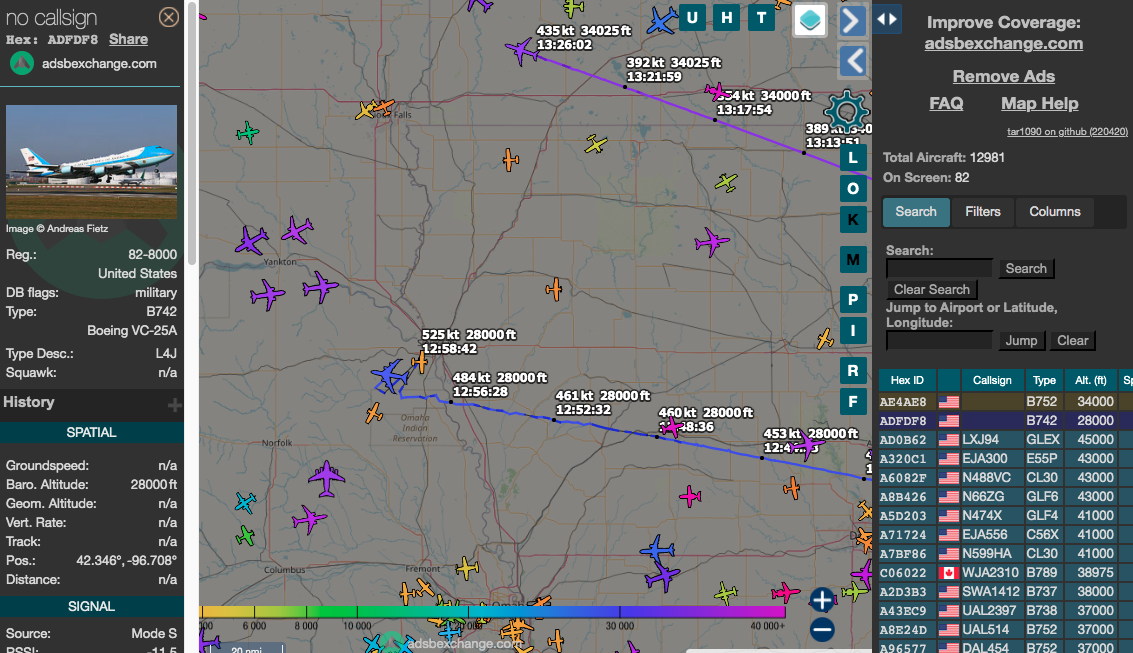1133x653 pixels.
Task: Click the right chevron arrow button
Action: pyautogui.click(x=853, y=20)
